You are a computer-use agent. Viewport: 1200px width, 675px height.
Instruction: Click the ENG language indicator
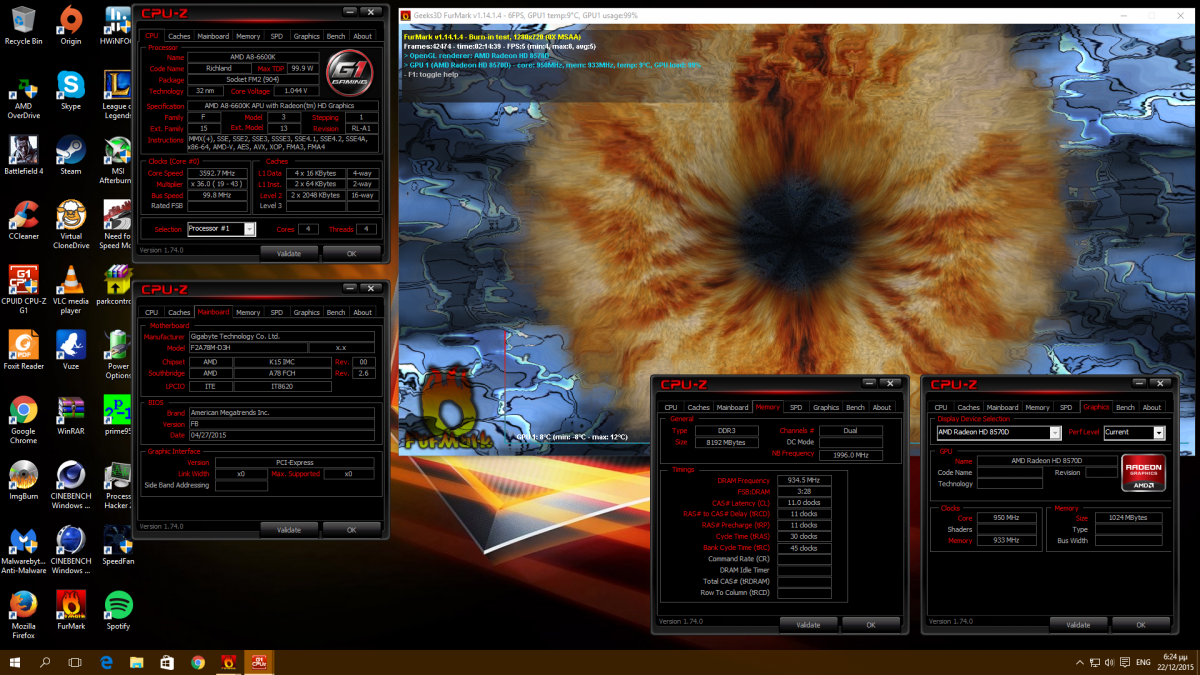[1143, 662]
